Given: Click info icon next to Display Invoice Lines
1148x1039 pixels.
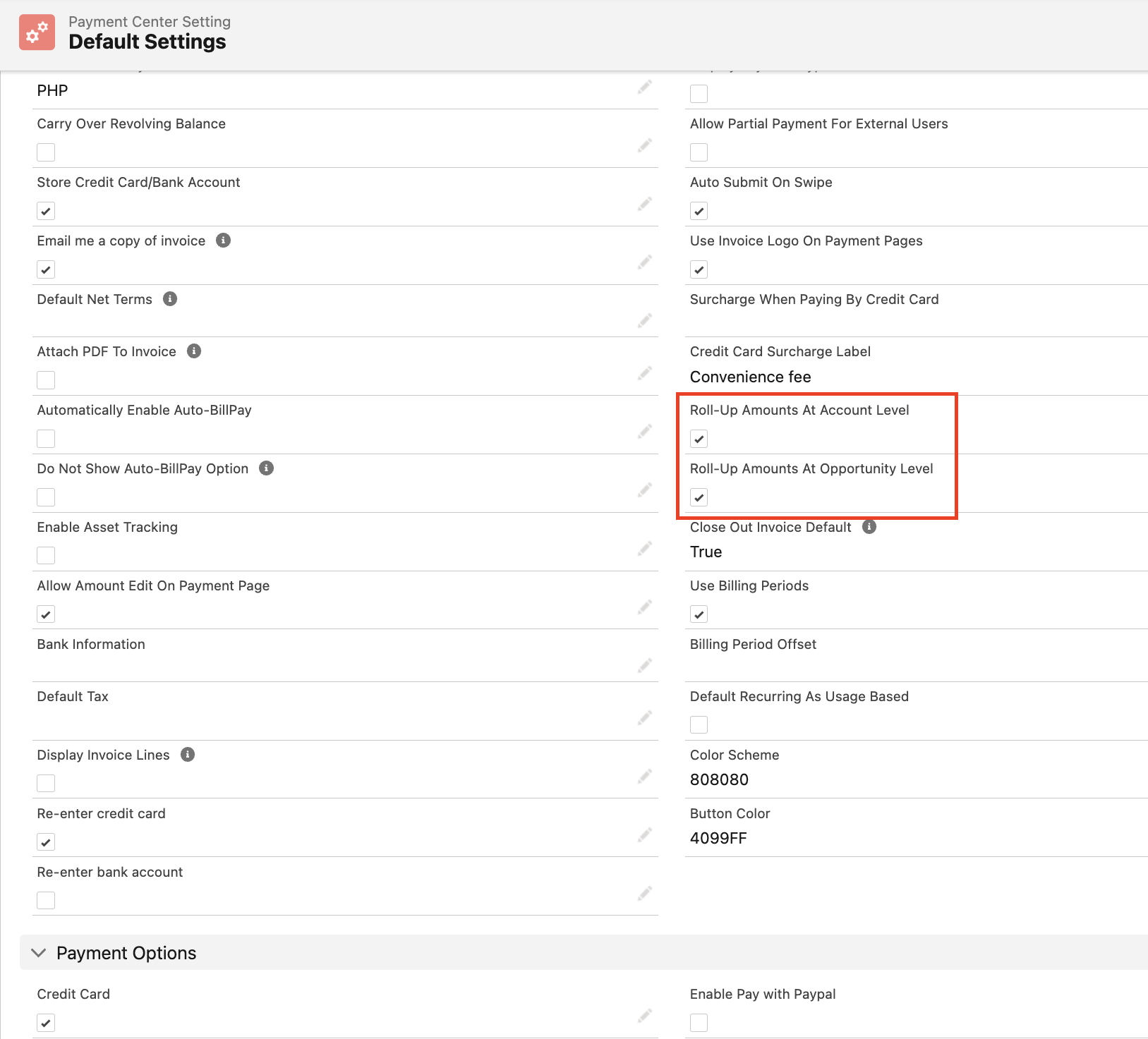Looking at the screenshot, I should click(188, 755).
